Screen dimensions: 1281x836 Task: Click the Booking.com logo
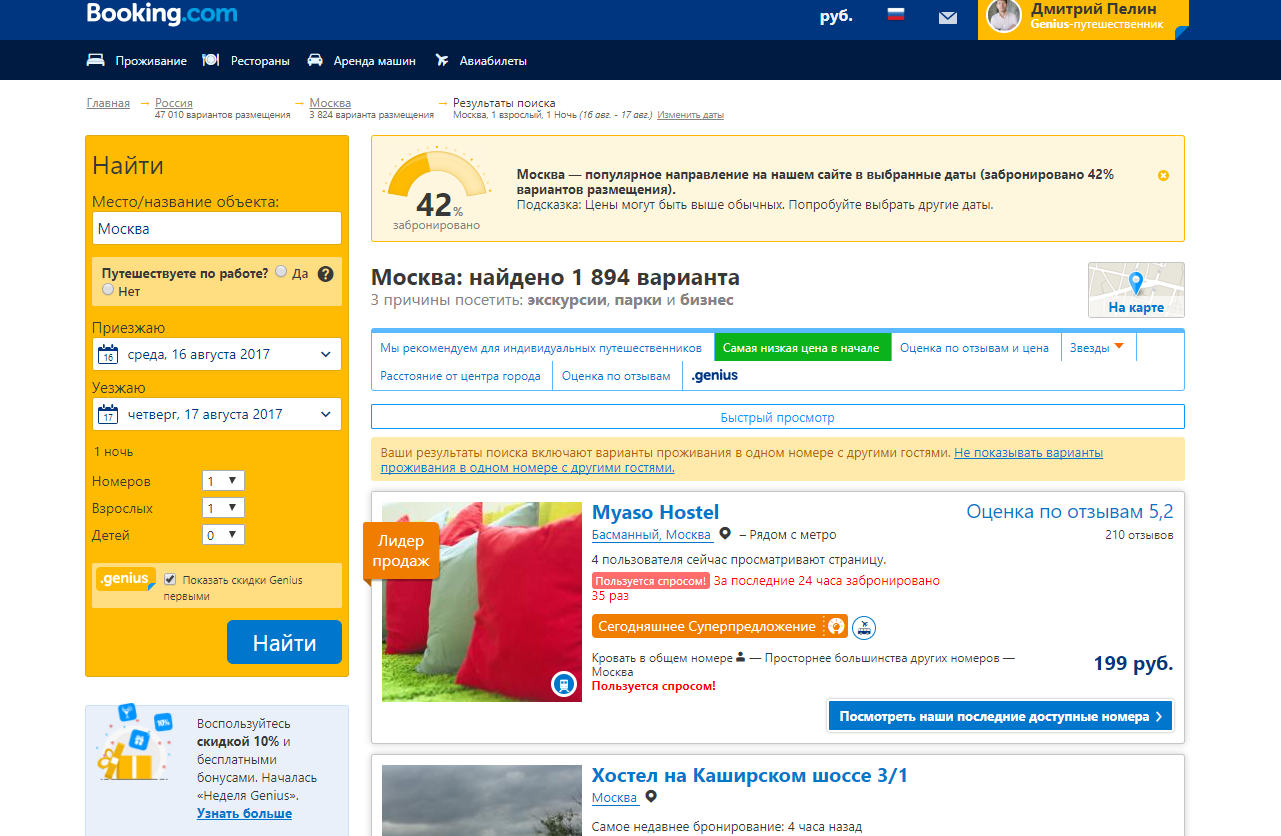click(162, 15)
